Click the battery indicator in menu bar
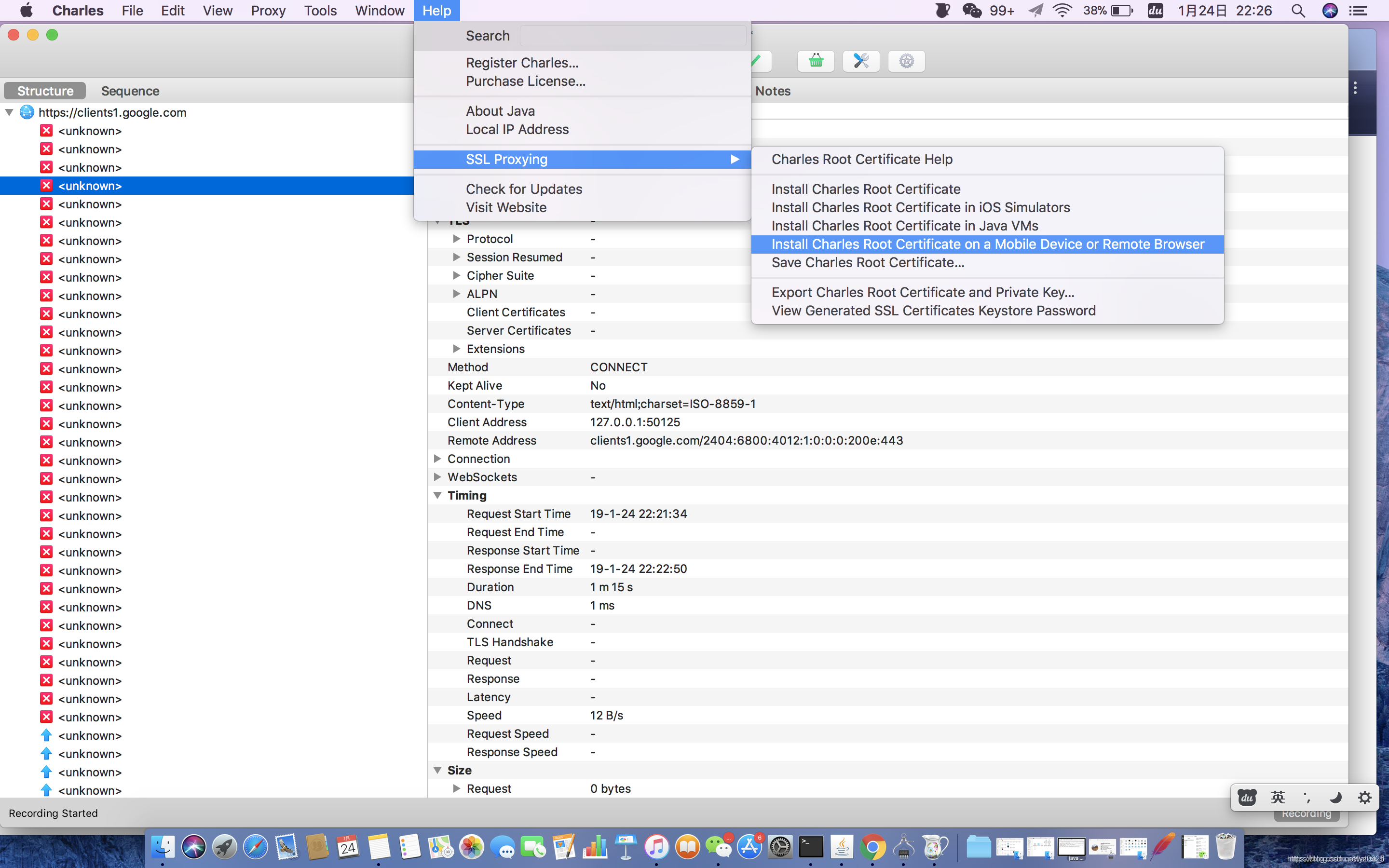Screen dimensions: 1389x868 [1121, 10]
